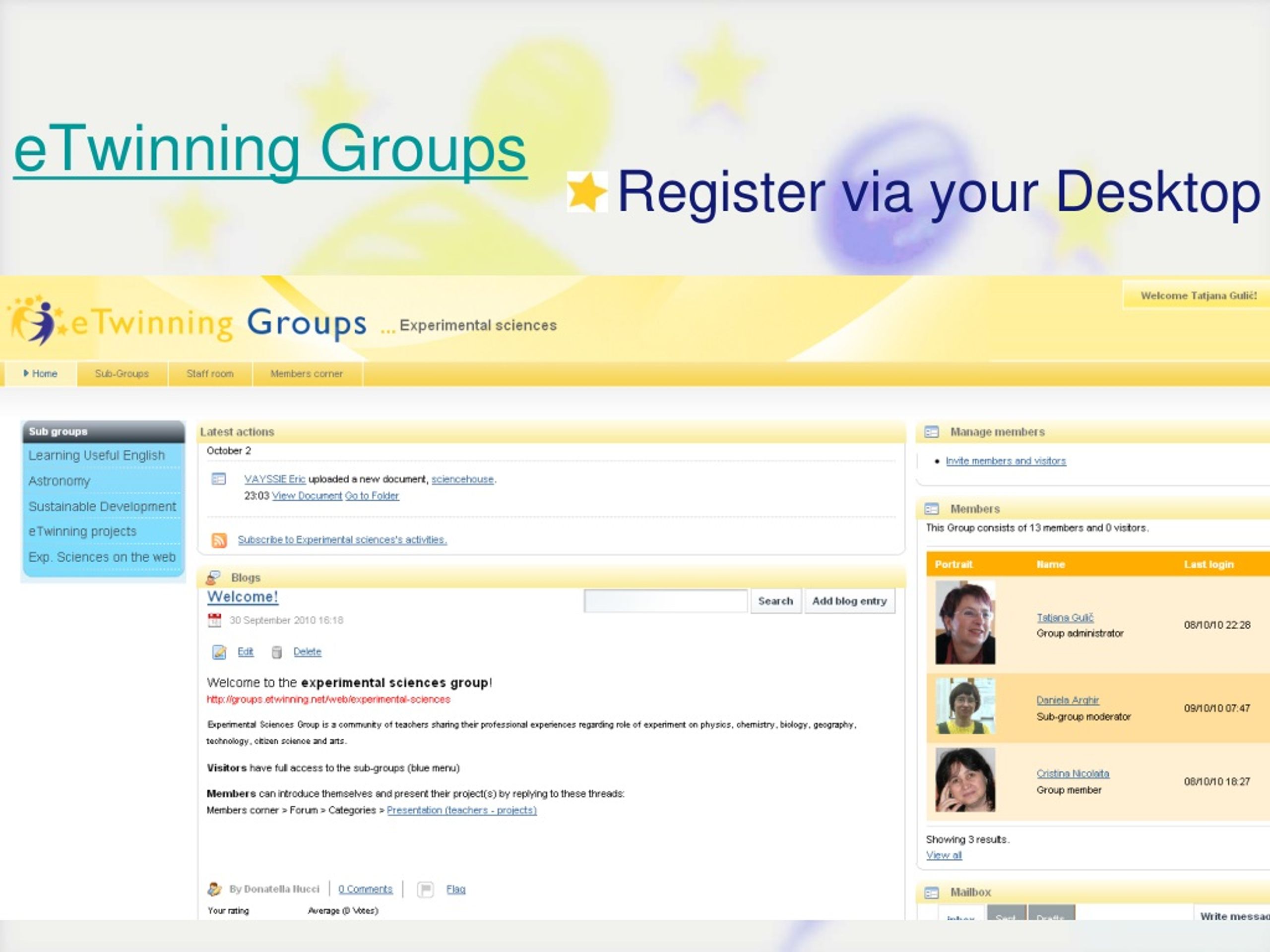The image size is (1270, 952).
Task: Click the pencil Edit icon in blog entry
Action: [219, 652]
